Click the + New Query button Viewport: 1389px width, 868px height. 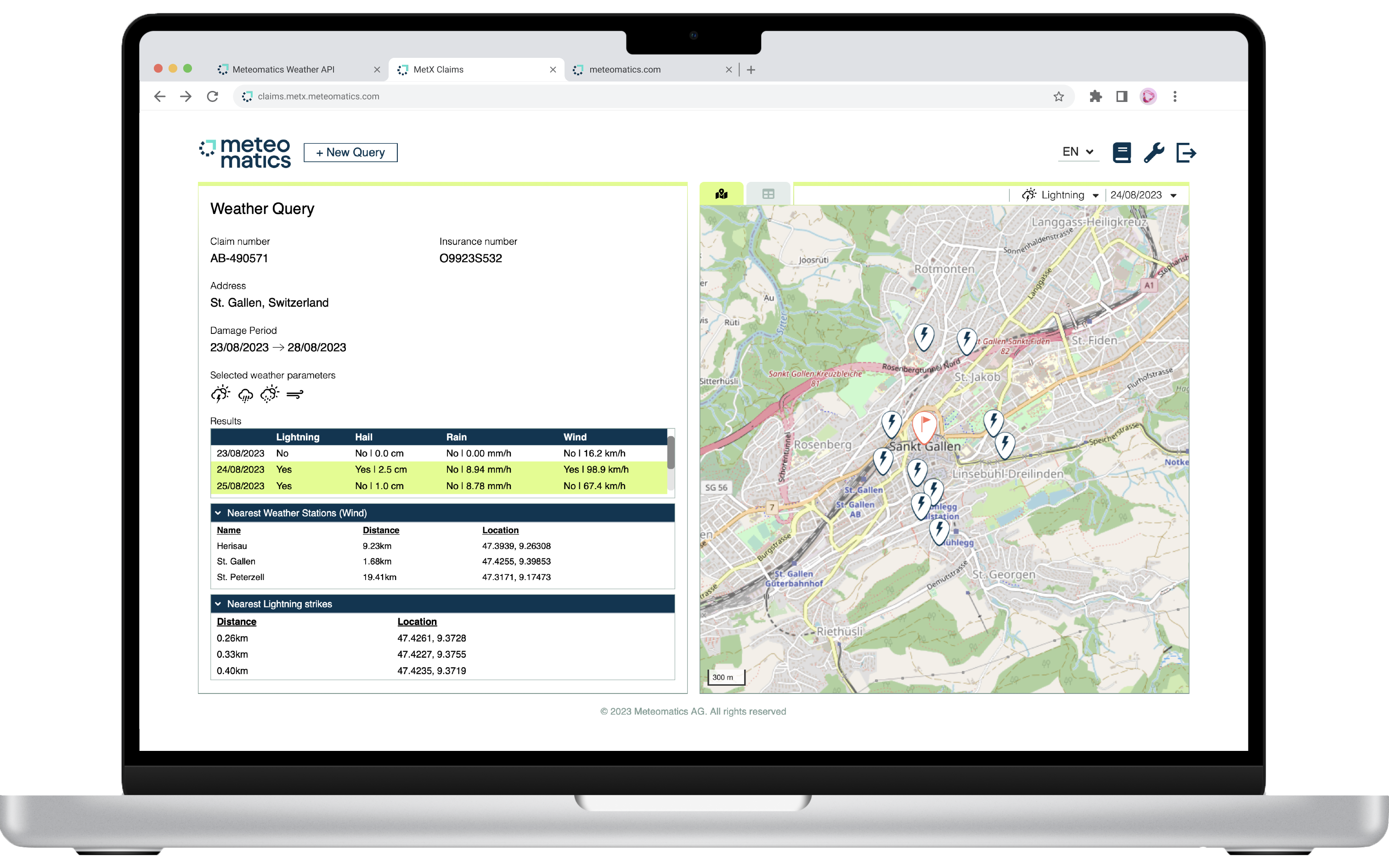point(350,152)
